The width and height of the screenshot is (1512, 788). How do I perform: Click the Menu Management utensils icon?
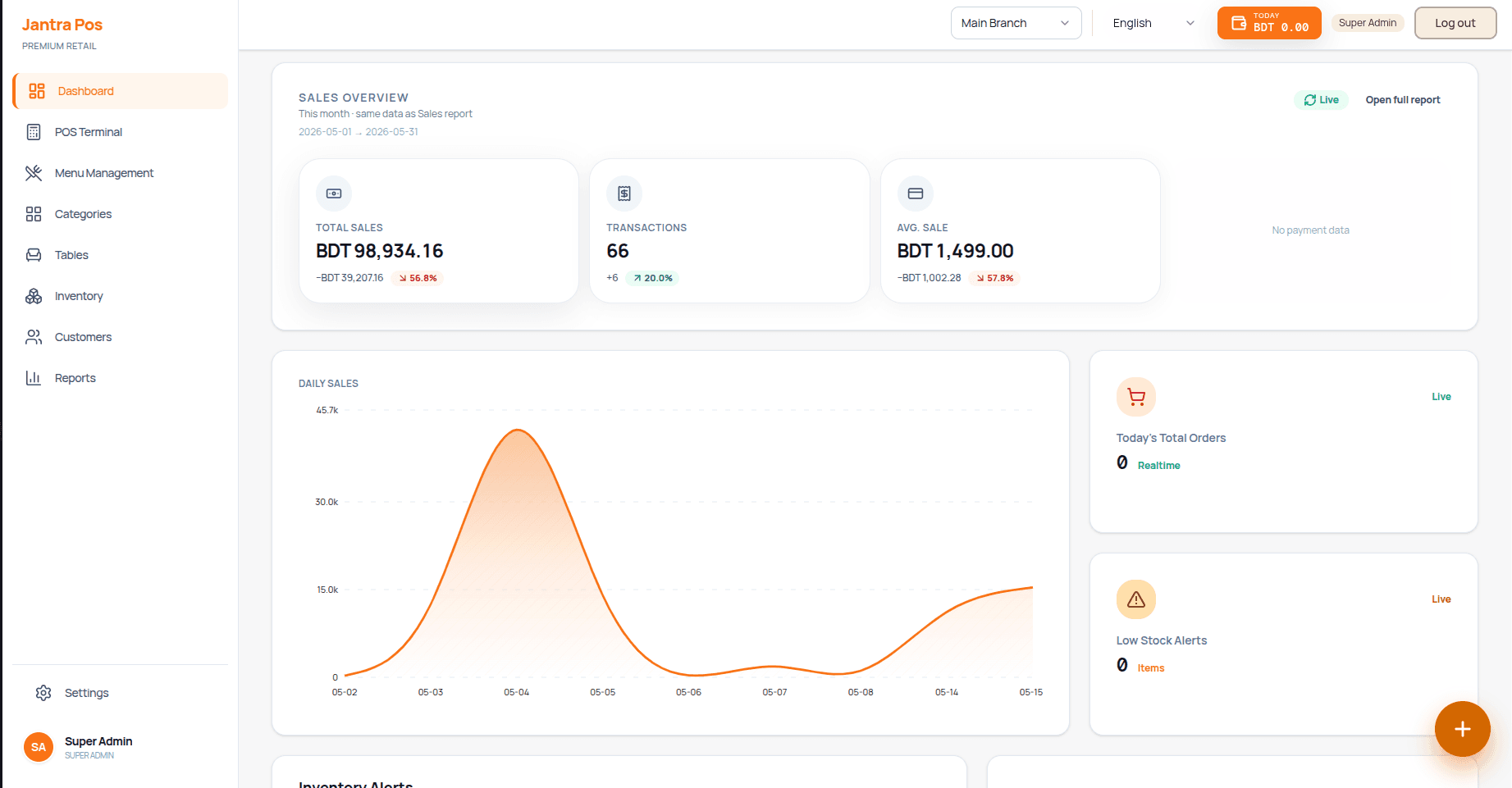pyautogui.click(x=34, y=173)
